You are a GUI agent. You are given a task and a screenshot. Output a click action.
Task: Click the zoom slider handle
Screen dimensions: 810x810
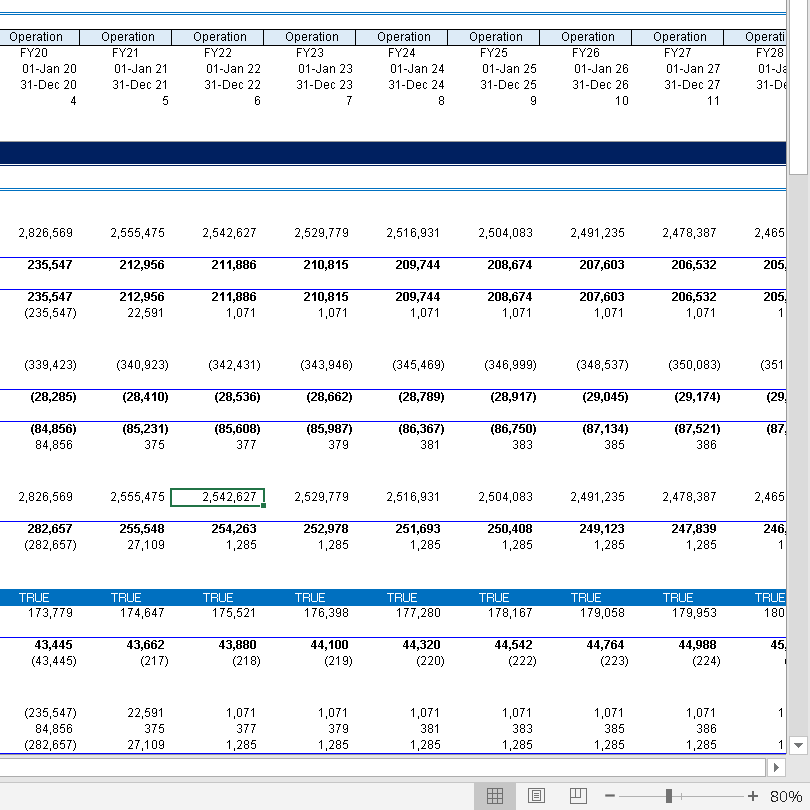668,796
